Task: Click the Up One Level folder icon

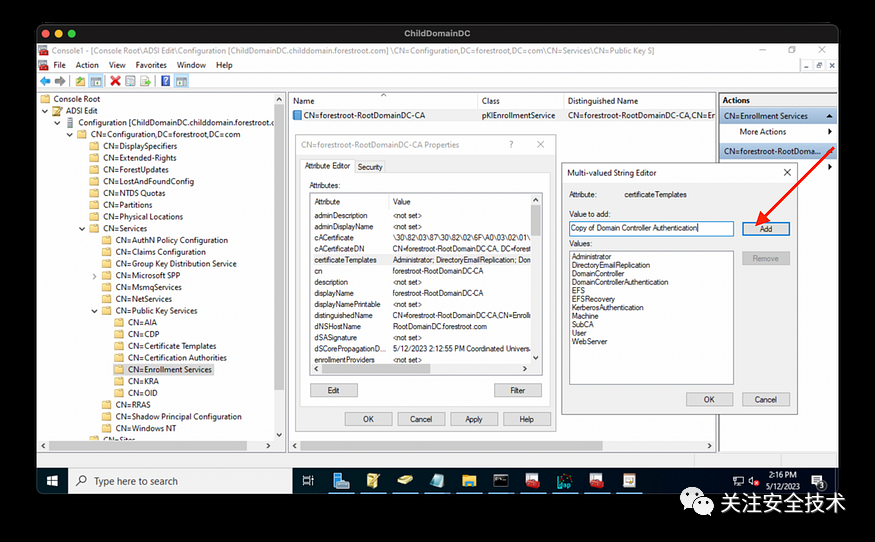Action: [80, 81]
